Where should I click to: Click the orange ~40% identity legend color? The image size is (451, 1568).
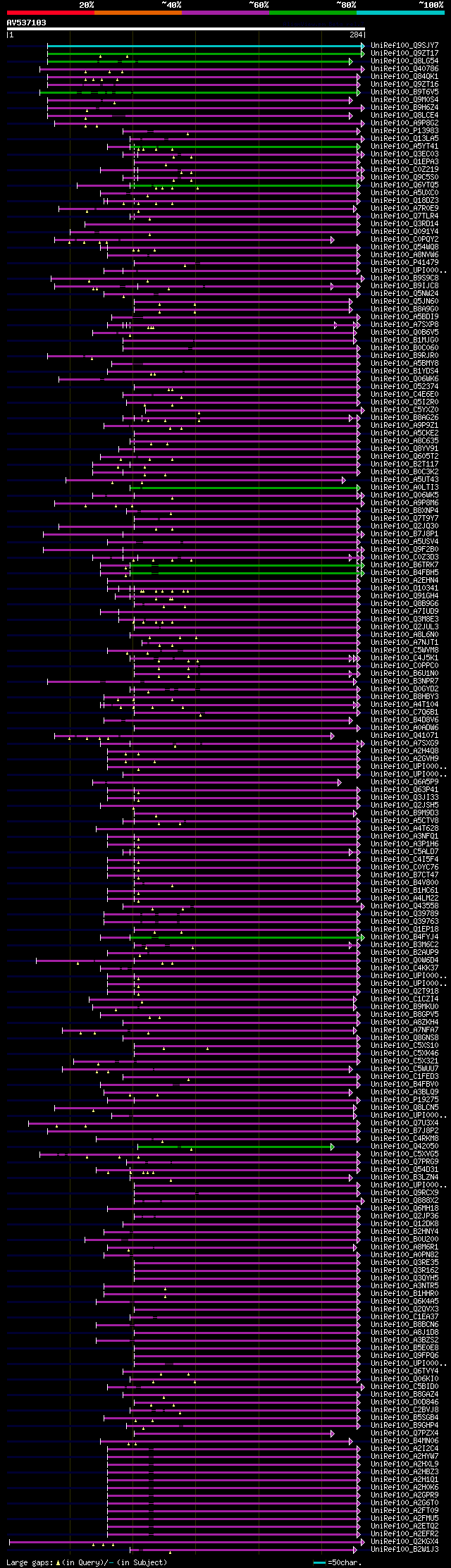[x=137, y=12]
